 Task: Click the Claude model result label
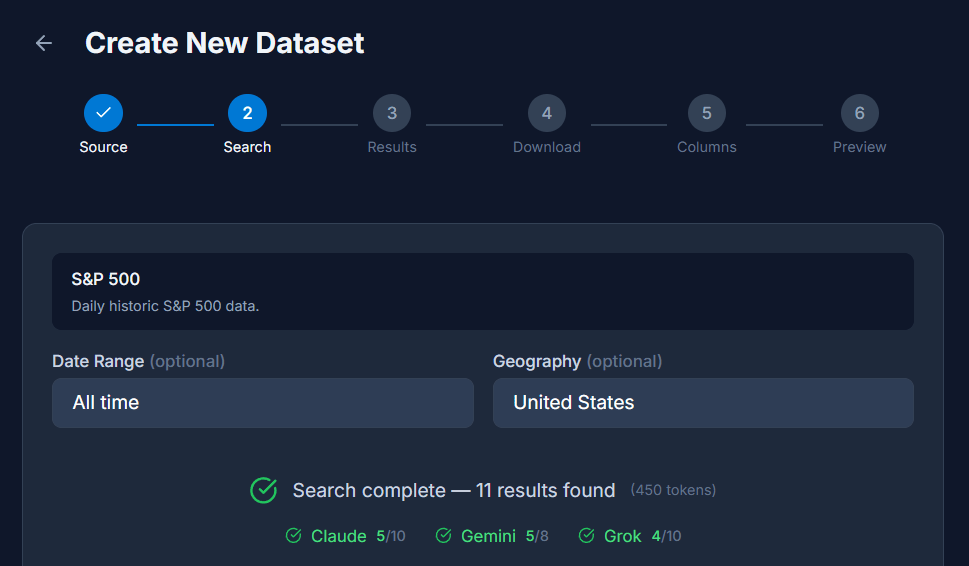(339, 536)
